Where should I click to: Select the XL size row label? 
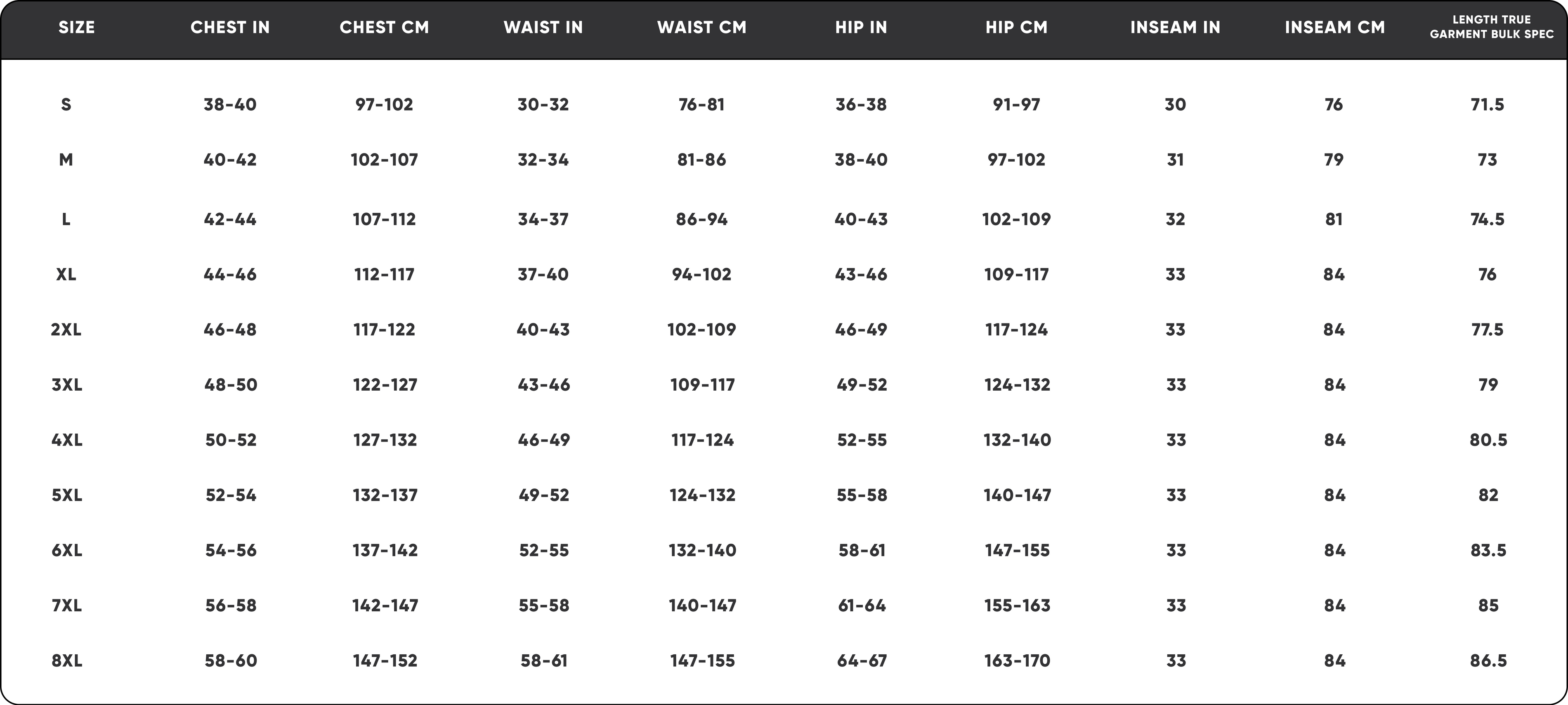click(x=66, y=274)
